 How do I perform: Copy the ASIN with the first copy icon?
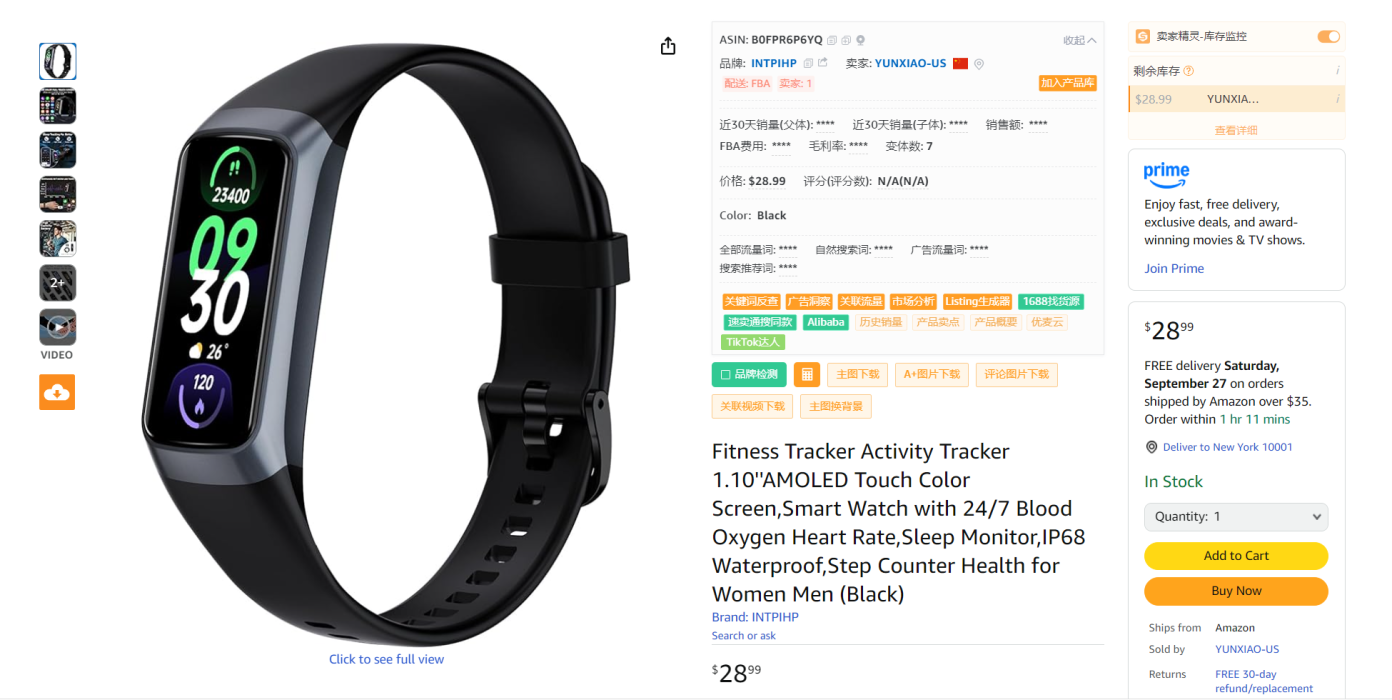pyautogui.click(x=832, y=40)
